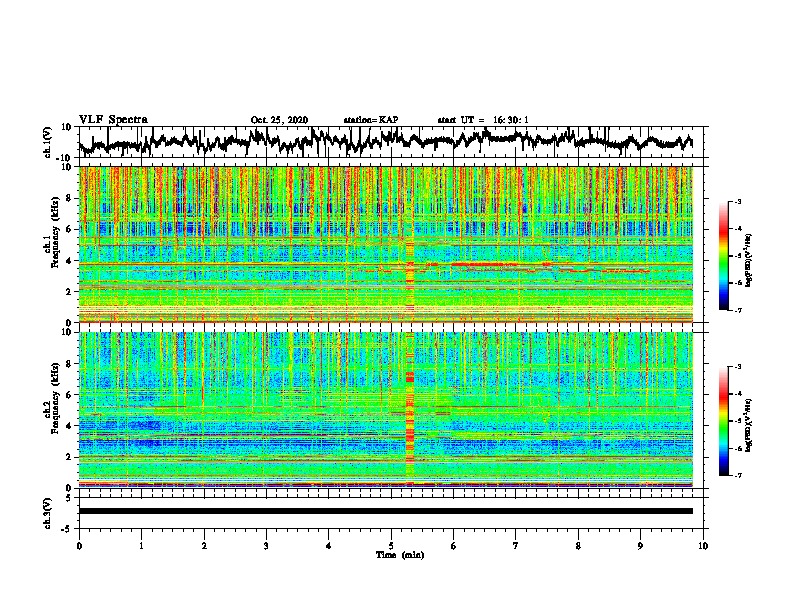Select the "start UT = 16:30: 1" text

coord(483,120)
